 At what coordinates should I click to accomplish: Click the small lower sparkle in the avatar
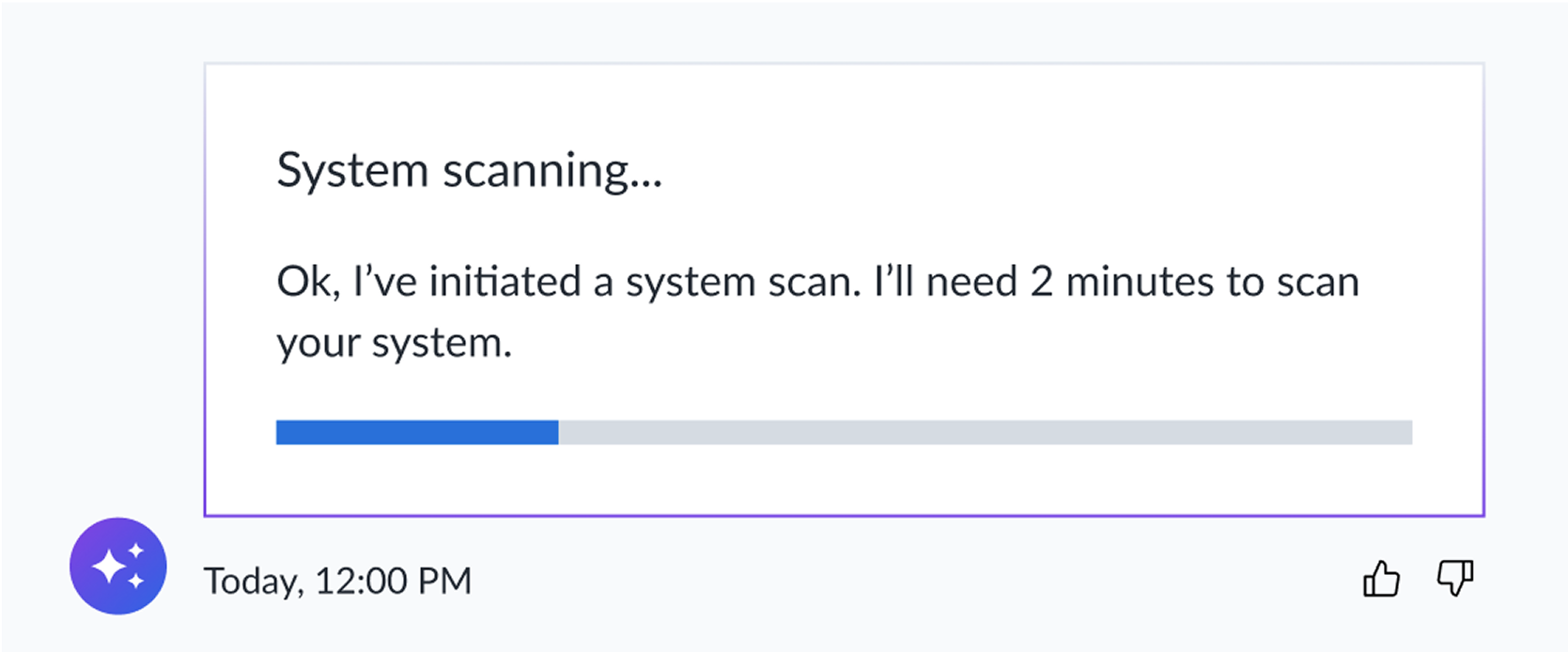pos(137,582)
